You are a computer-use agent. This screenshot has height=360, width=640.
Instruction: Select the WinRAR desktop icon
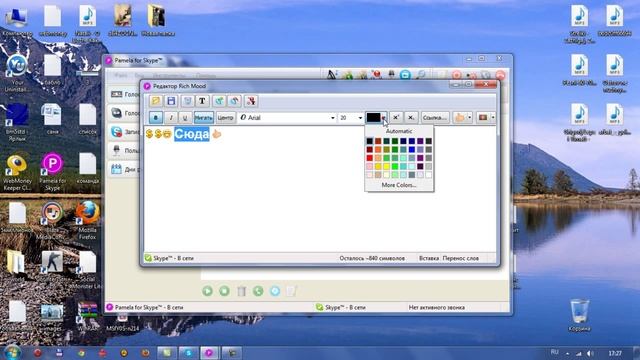pos(87,315)
